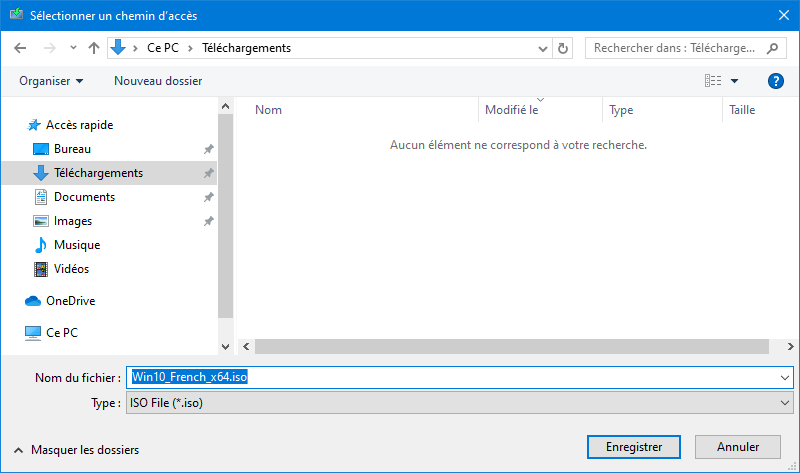Open the file name suggestions dropdown
The width and height of the screenshot is (800, 473).
[785, 378]
